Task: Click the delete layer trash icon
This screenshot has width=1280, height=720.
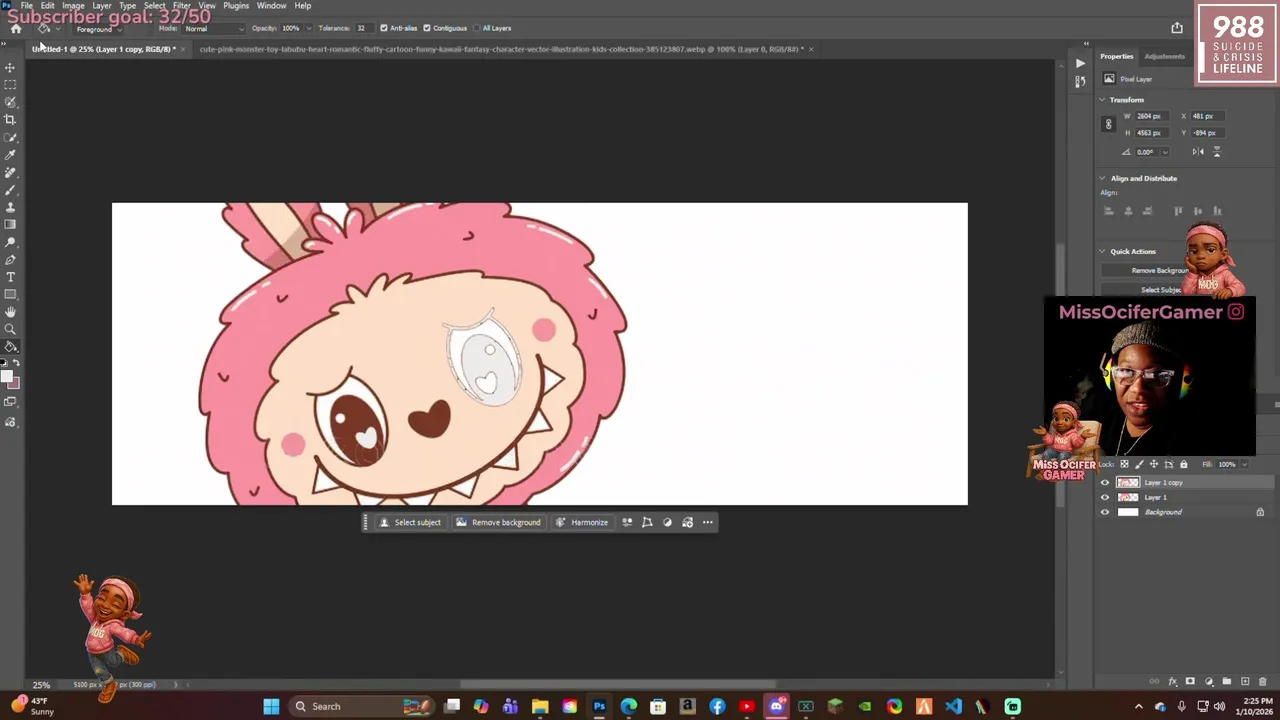Action: (1263, 682)
